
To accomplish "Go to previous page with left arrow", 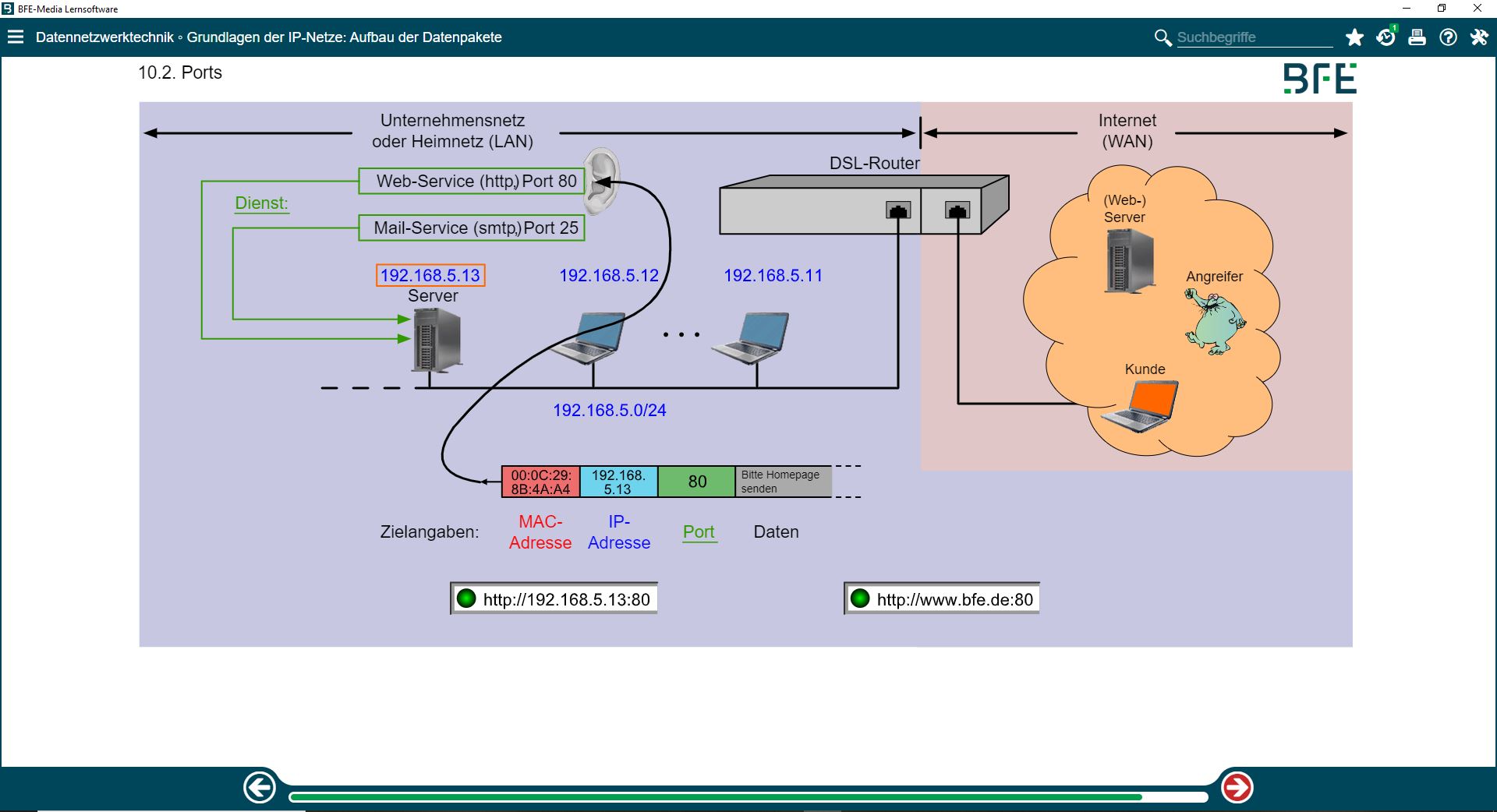I will click(260, 787).
